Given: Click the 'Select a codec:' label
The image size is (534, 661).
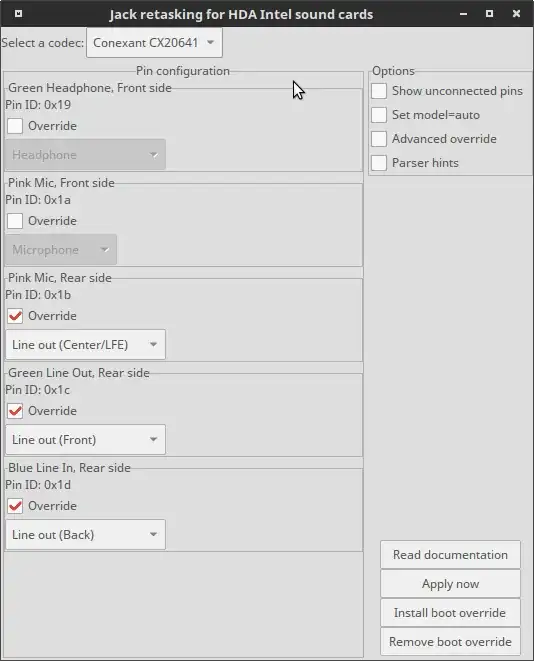Looking at the screenshot, I should (43, 43).
